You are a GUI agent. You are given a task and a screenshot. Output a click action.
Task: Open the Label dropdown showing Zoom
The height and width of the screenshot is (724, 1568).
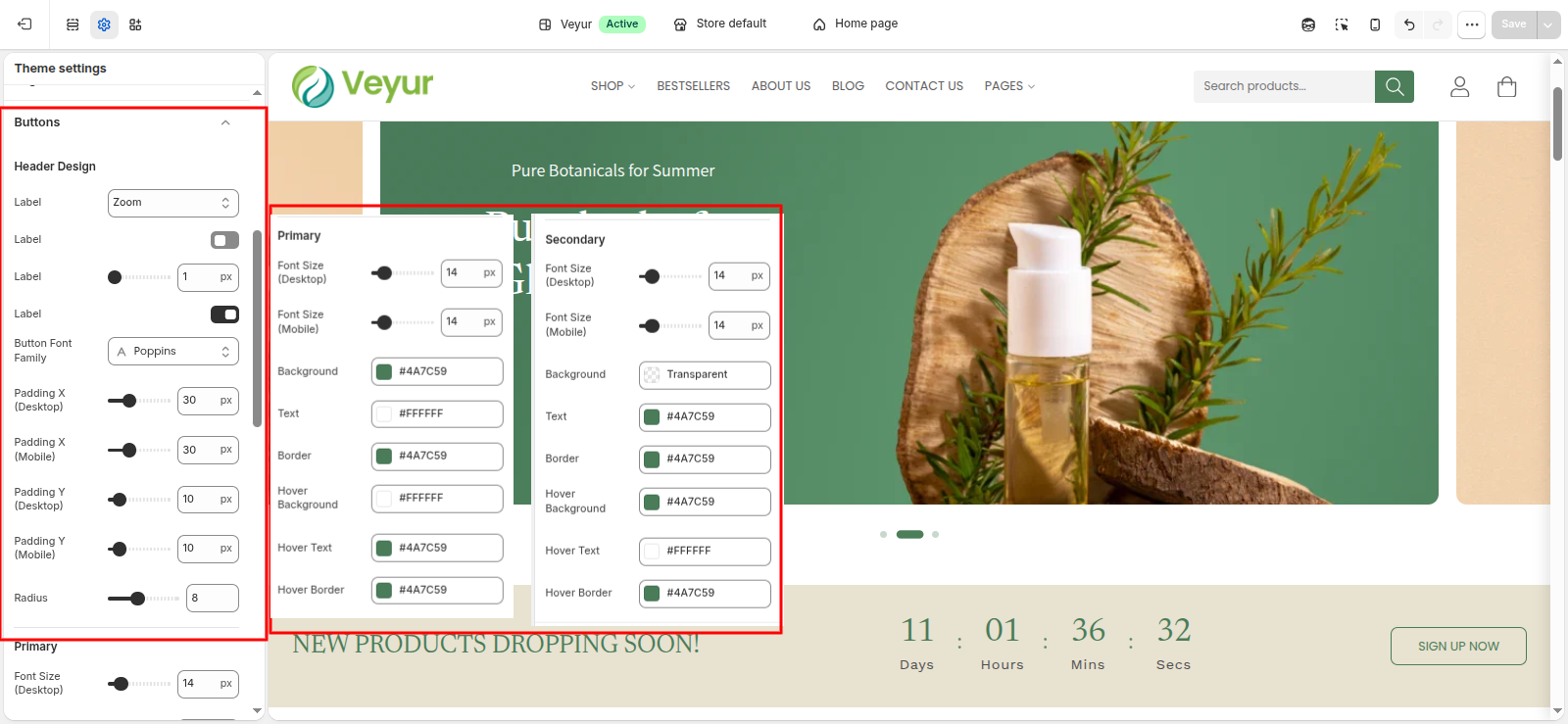(172, 203)
